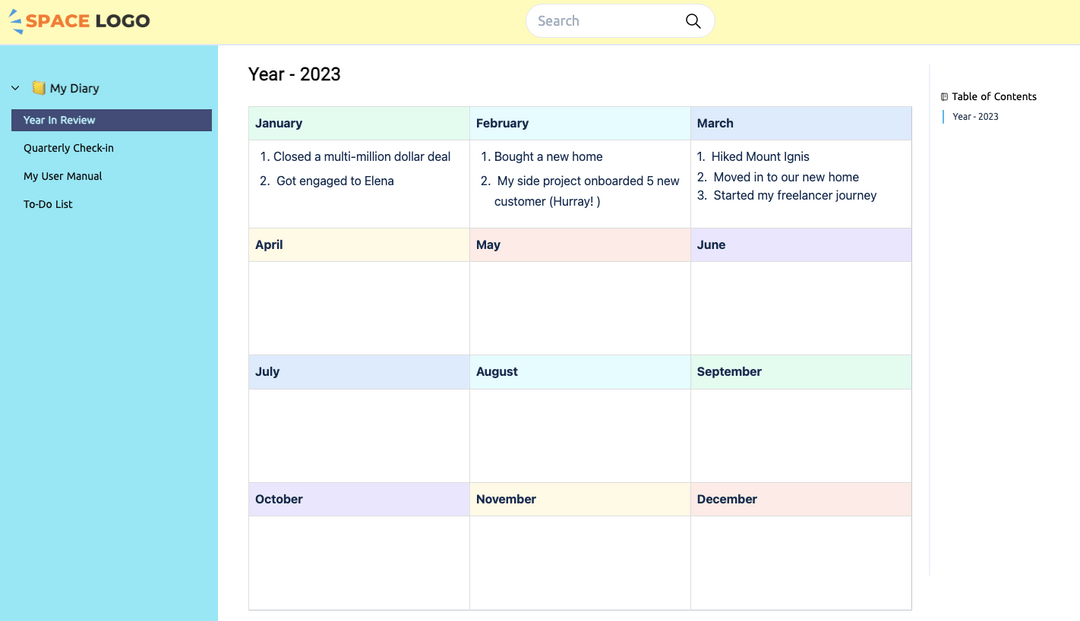Click the Space Logo lightning icon
The image size is (1080, 621).
pyautogui.click(x=16, y=21)
